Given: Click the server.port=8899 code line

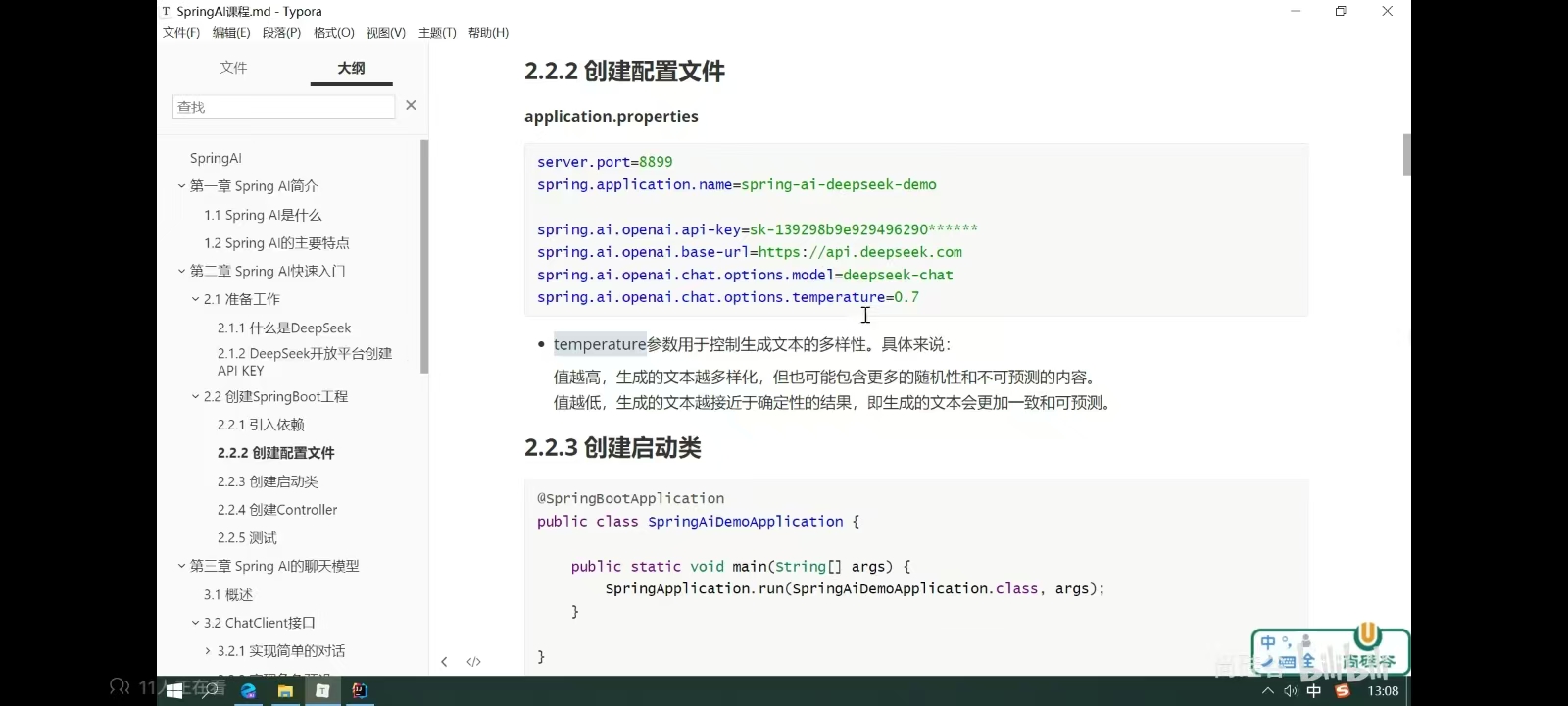Looking at the screenshot, I should (x=605, y=162).
